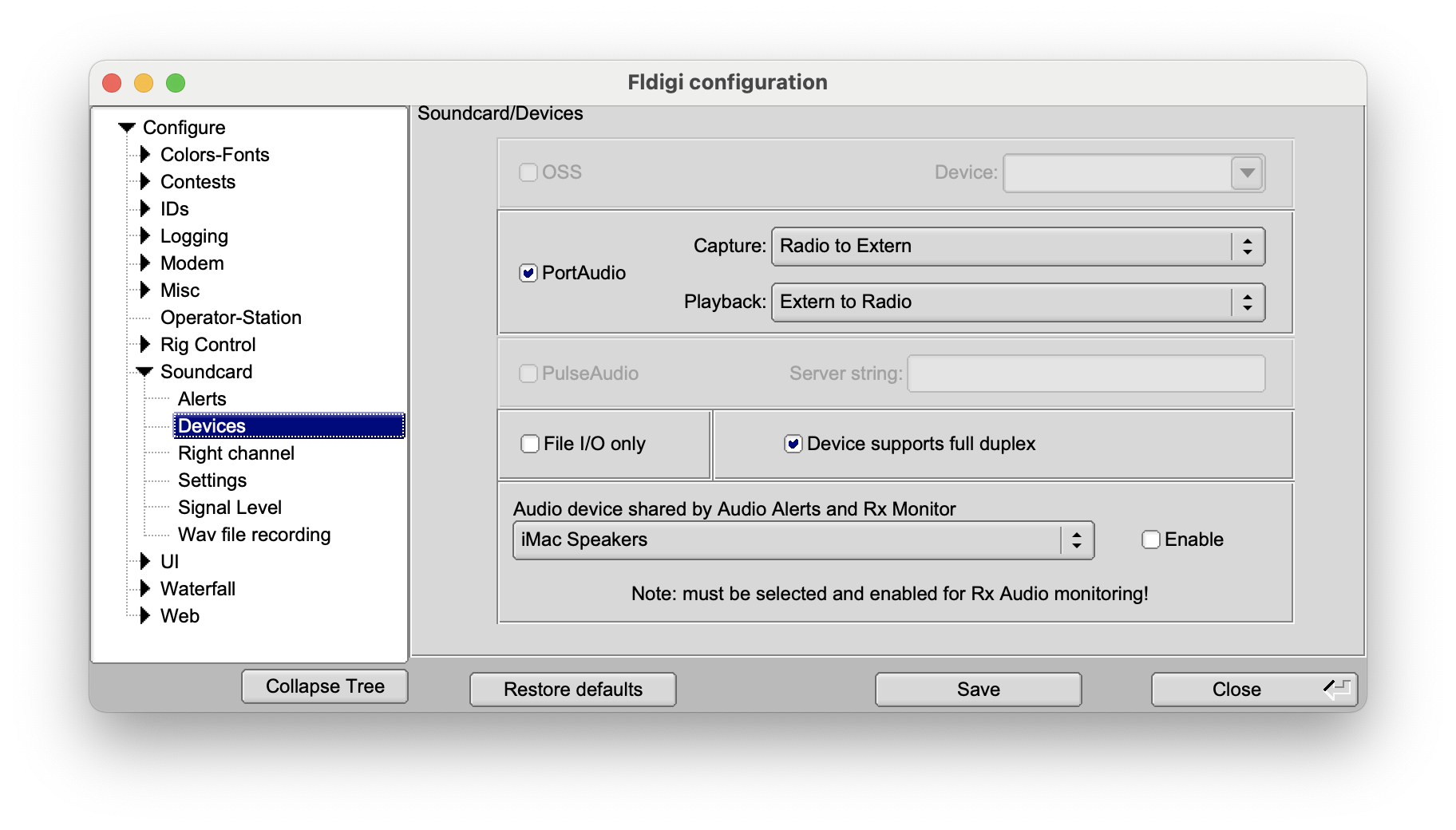The image size is (1456, 830).
Task: Click the Close button at bottom
Action: click(1254, 690)
